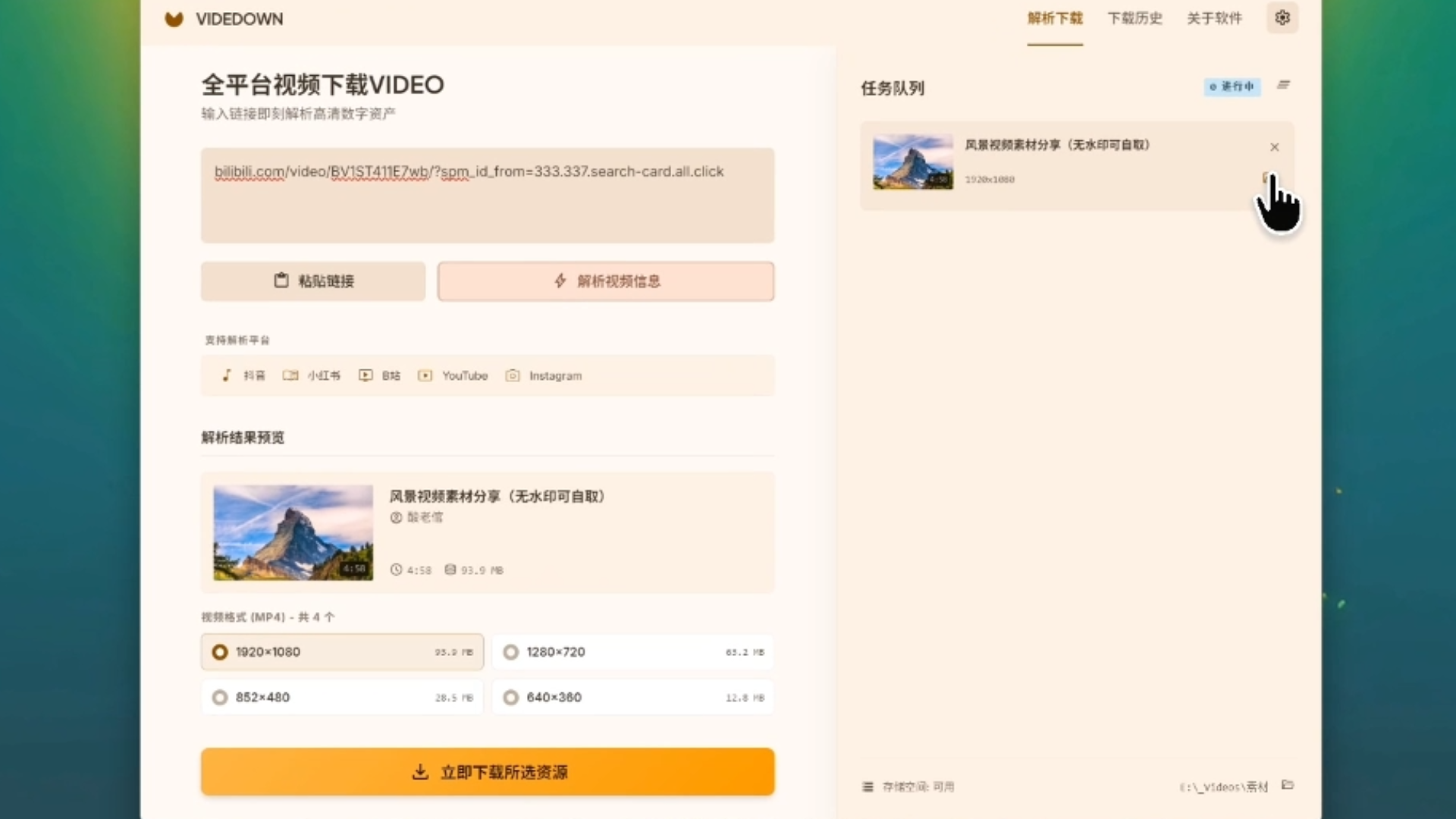Choose the 640×360 resolution option
This screenshot has height=819, width=1456.
[x=633, y=698]
